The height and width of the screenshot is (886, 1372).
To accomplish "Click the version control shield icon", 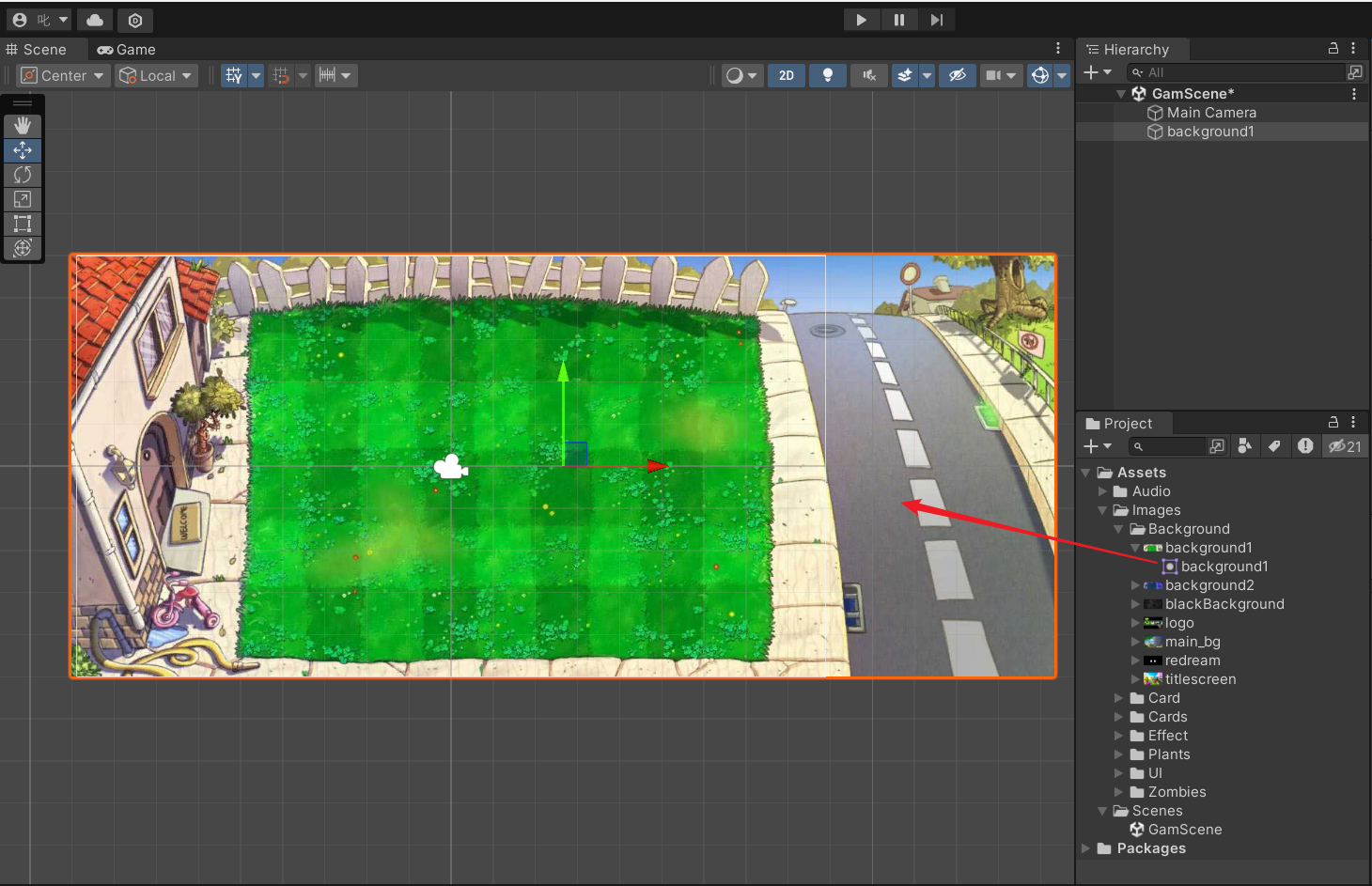I will coord(135,20).
